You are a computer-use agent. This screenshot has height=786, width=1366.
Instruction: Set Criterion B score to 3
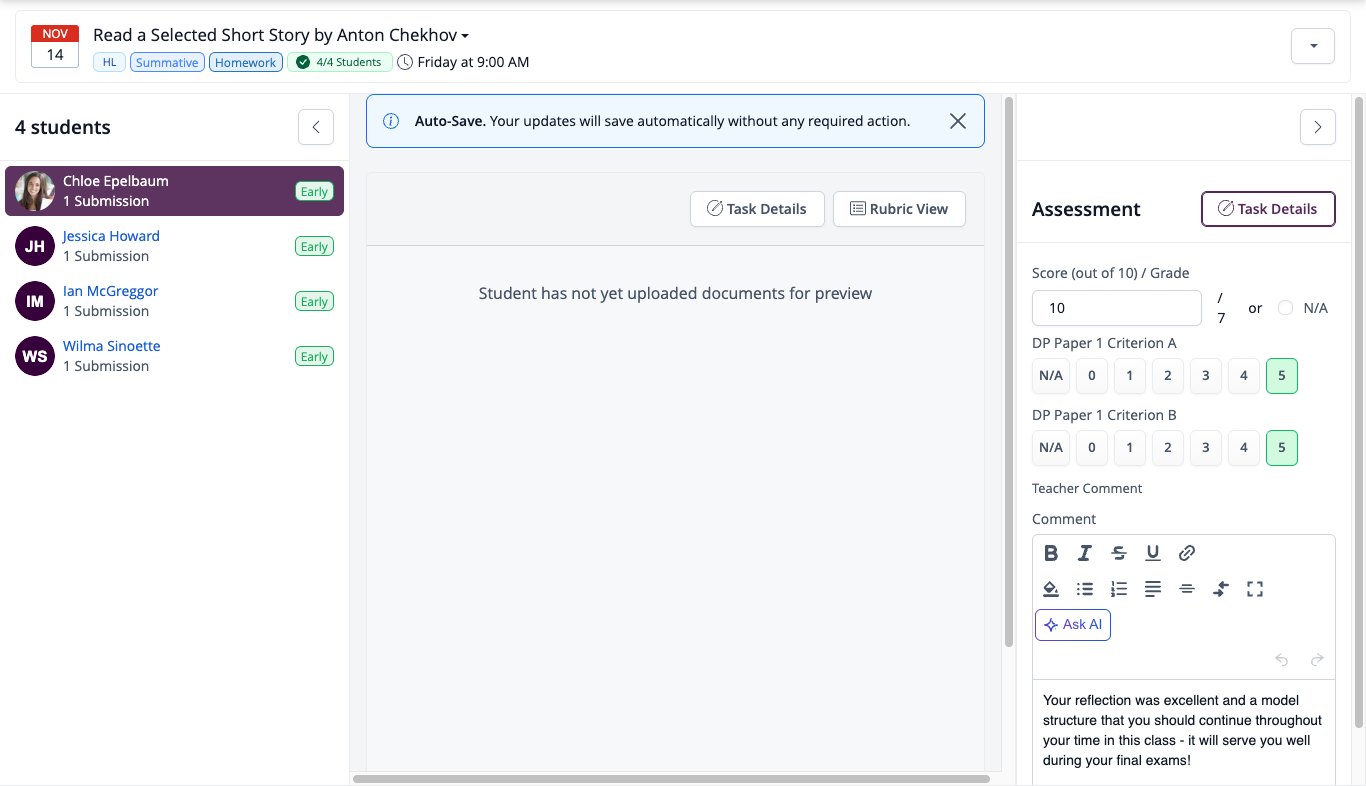tap(1206, 448)
